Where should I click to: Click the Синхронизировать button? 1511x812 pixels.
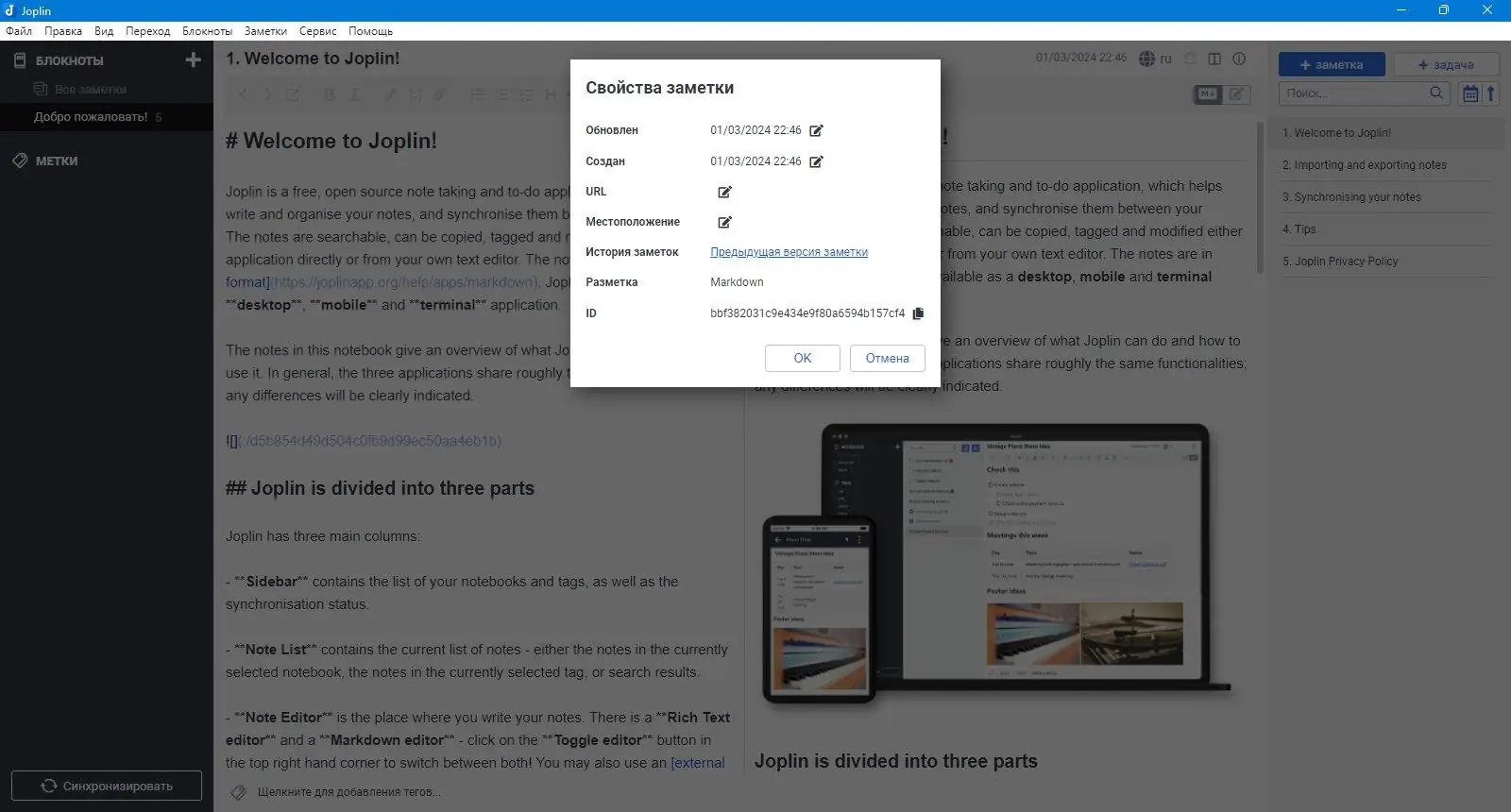[x=107, y=786]
